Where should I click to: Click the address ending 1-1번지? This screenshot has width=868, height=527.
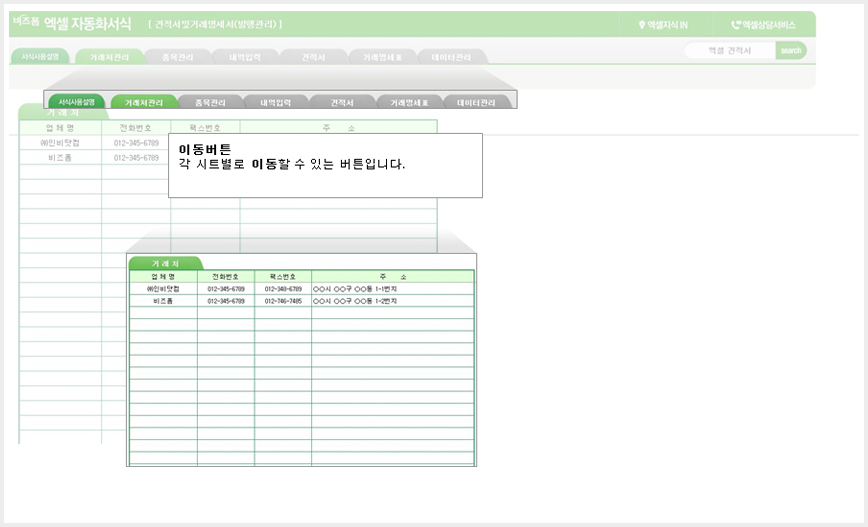[x=355, y=289]
